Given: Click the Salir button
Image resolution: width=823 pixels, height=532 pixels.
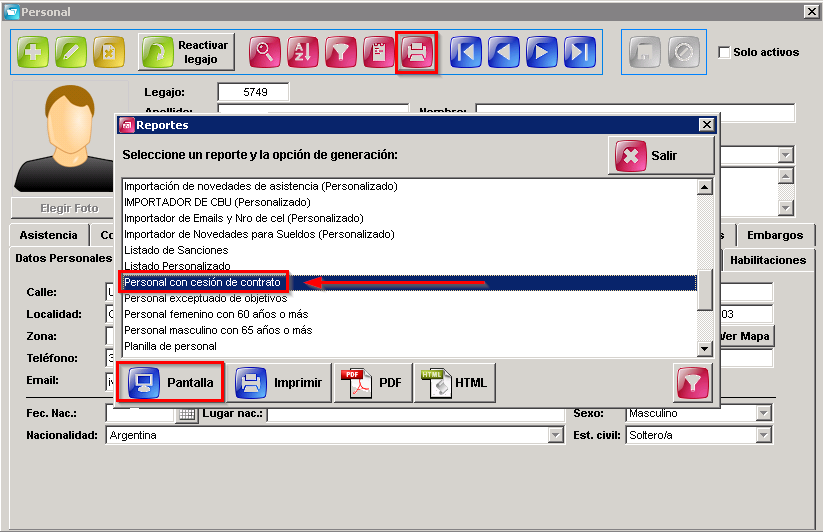Looking at the screenshot, I should click(661, 156).
